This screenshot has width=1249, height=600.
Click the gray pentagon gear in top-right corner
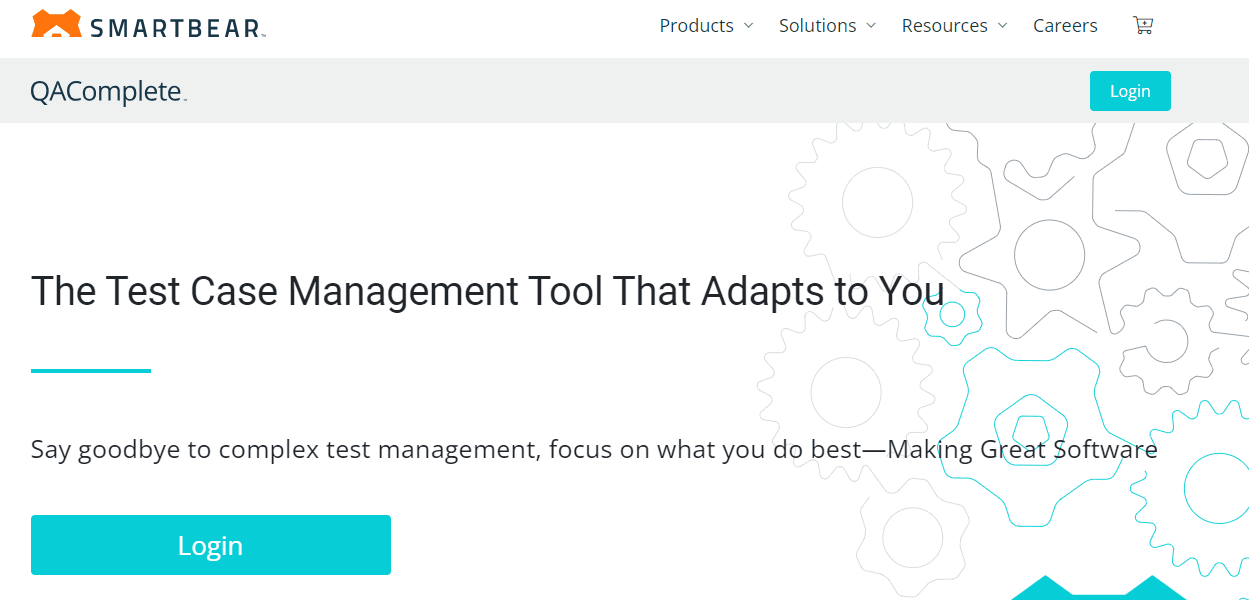(1205, 158)
